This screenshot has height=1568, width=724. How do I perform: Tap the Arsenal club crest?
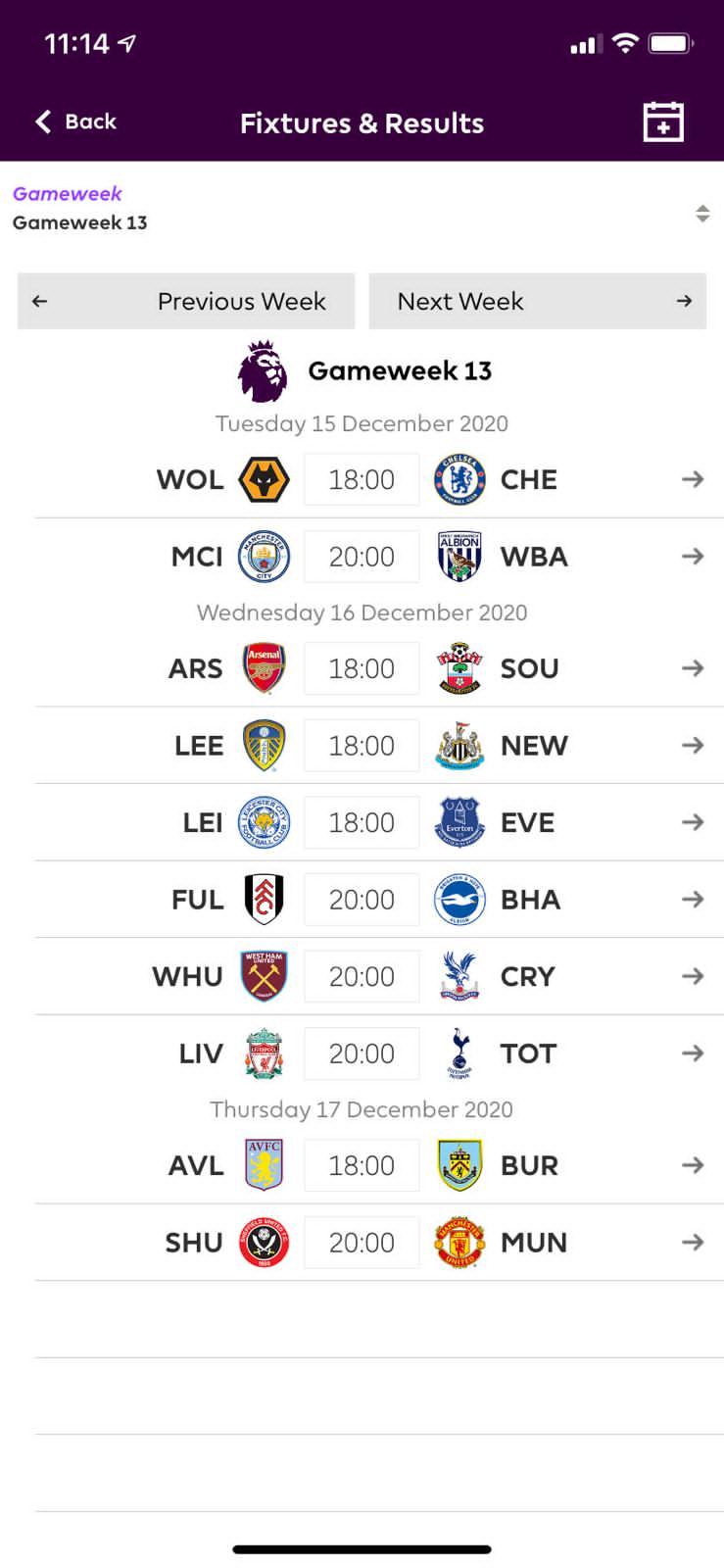tap(264, 668)
